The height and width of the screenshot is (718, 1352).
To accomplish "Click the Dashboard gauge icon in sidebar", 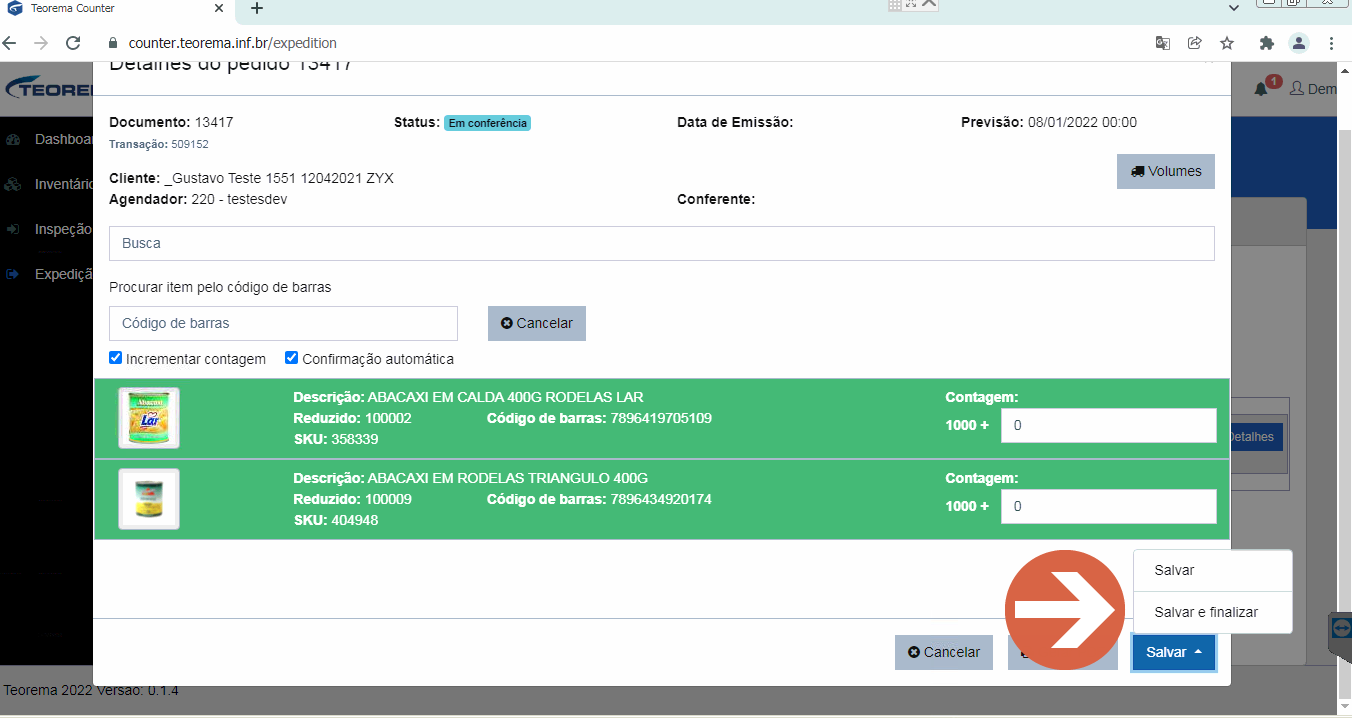I will click(13, 139).
